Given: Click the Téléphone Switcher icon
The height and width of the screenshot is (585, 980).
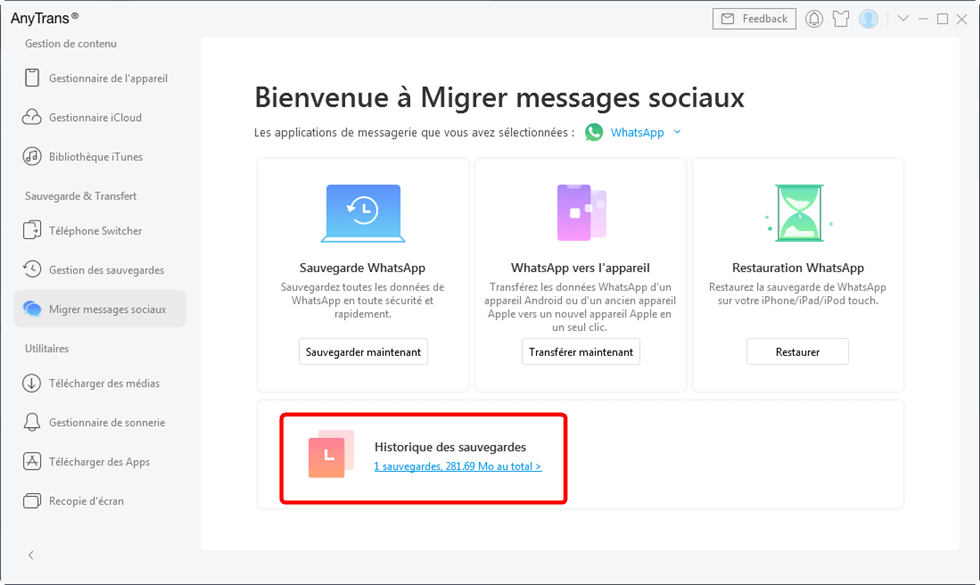Looking at the screenshot, I should click(32, 230).
